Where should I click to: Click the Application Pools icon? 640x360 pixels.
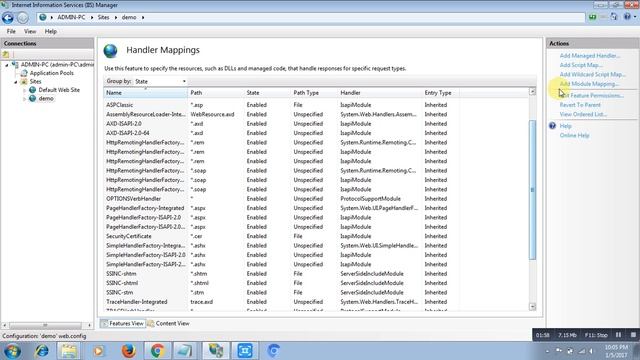[24, 73]
